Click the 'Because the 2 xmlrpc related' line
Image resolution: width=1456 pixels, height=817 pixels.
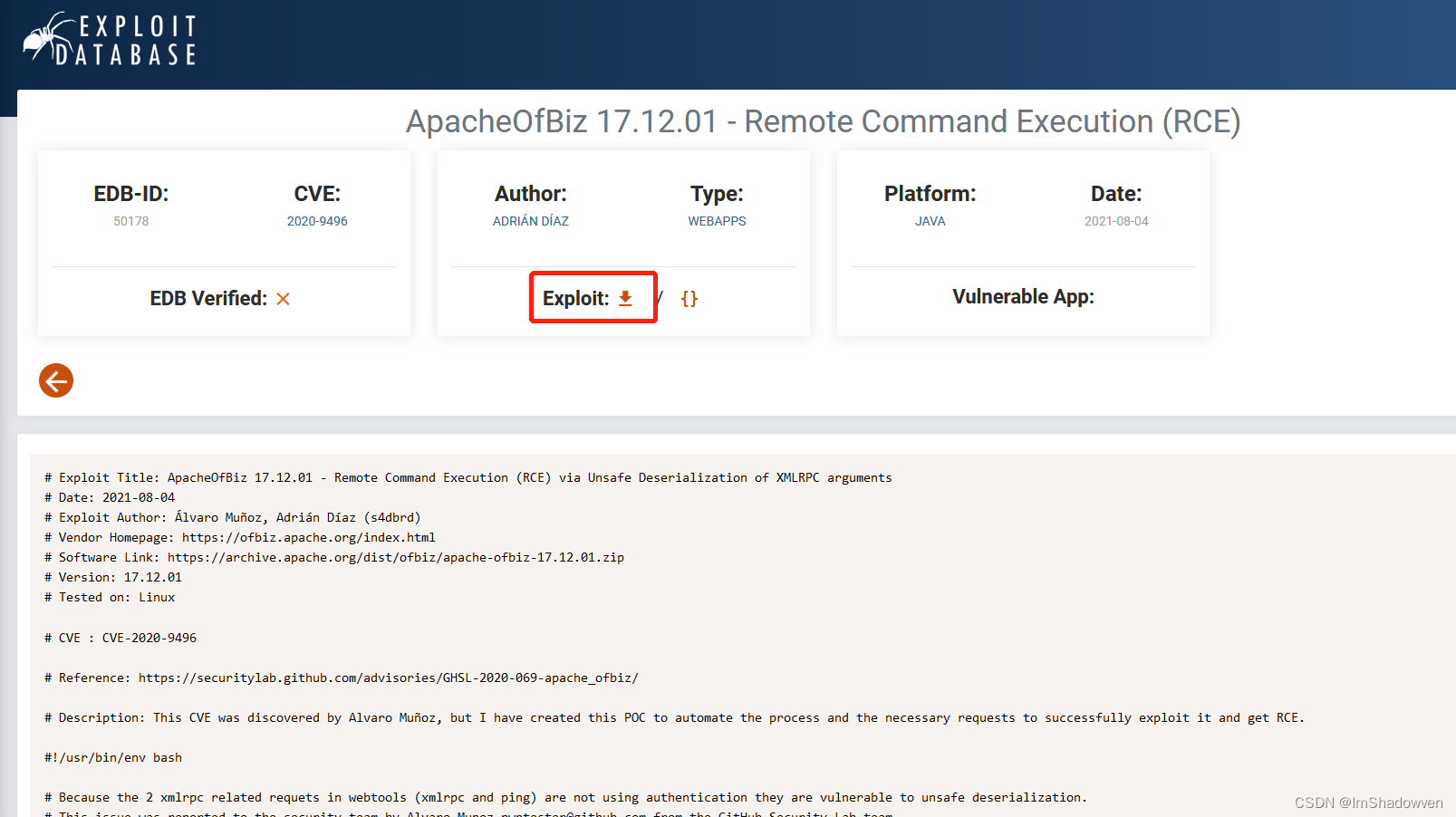tap(566, 797)
